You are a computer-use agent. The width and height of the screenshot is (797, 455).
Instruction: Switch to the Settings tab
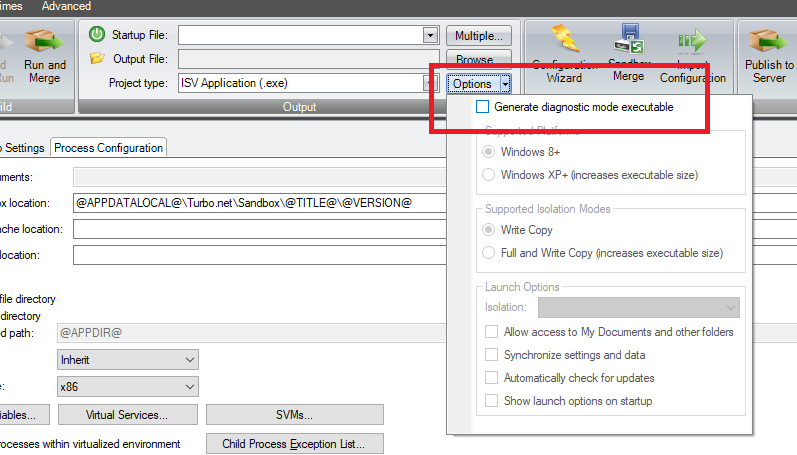[x=22, y=148]
